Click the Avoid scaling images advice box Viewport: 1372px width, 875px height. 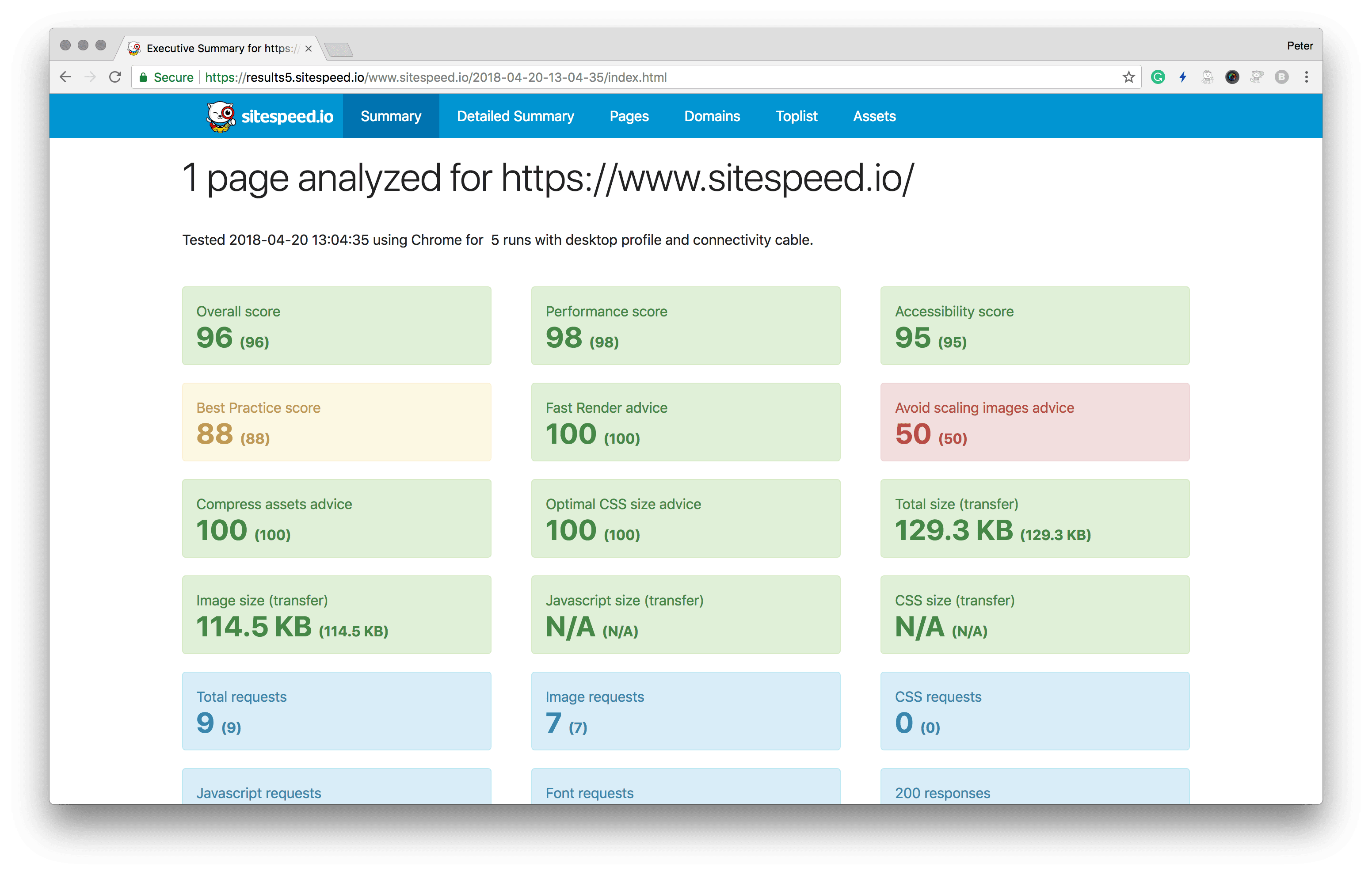pyautogui.click(x=1034, y=422)
